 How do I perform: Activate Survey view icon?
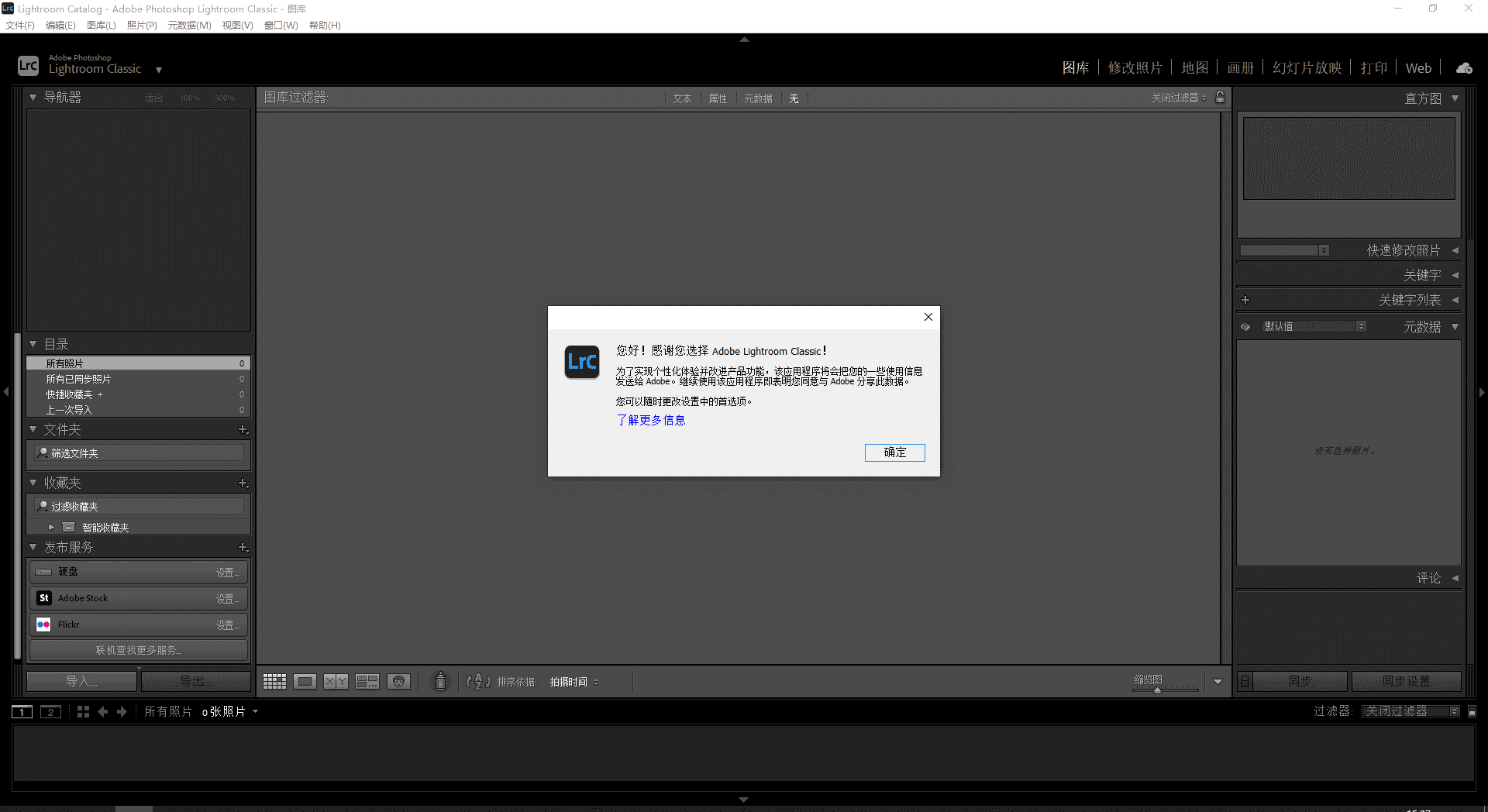[367, 681]
